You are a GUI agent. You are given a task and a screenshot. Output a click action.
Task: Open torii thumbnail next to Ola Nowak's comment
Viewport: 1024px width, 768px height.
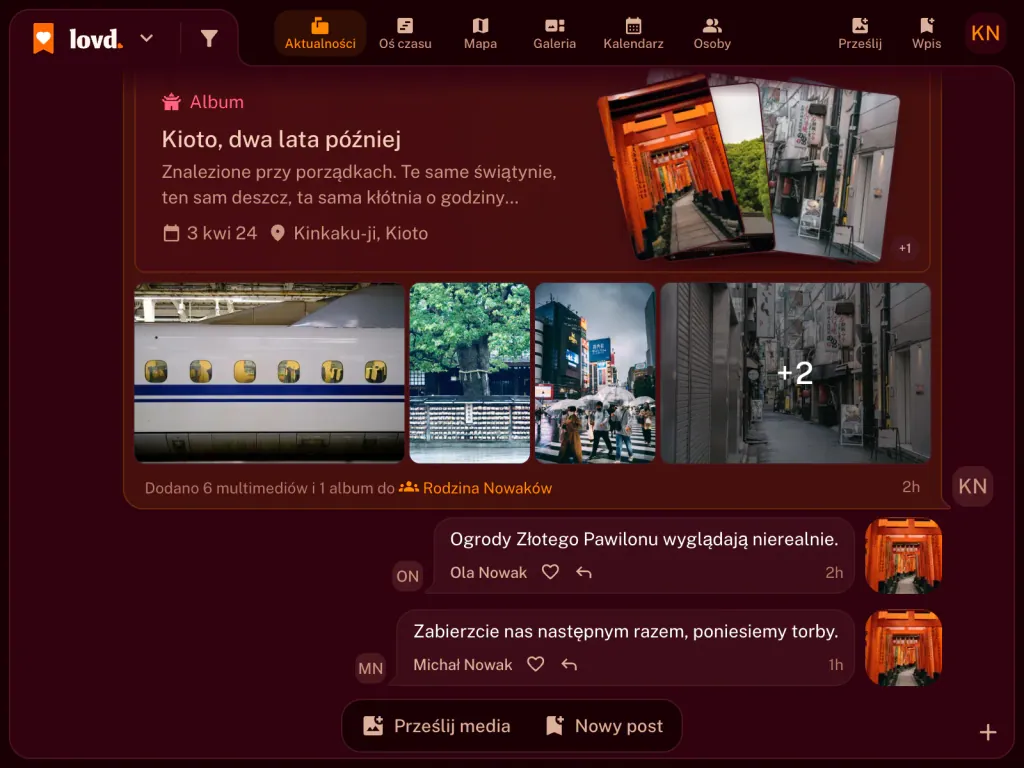click(903, 556)
